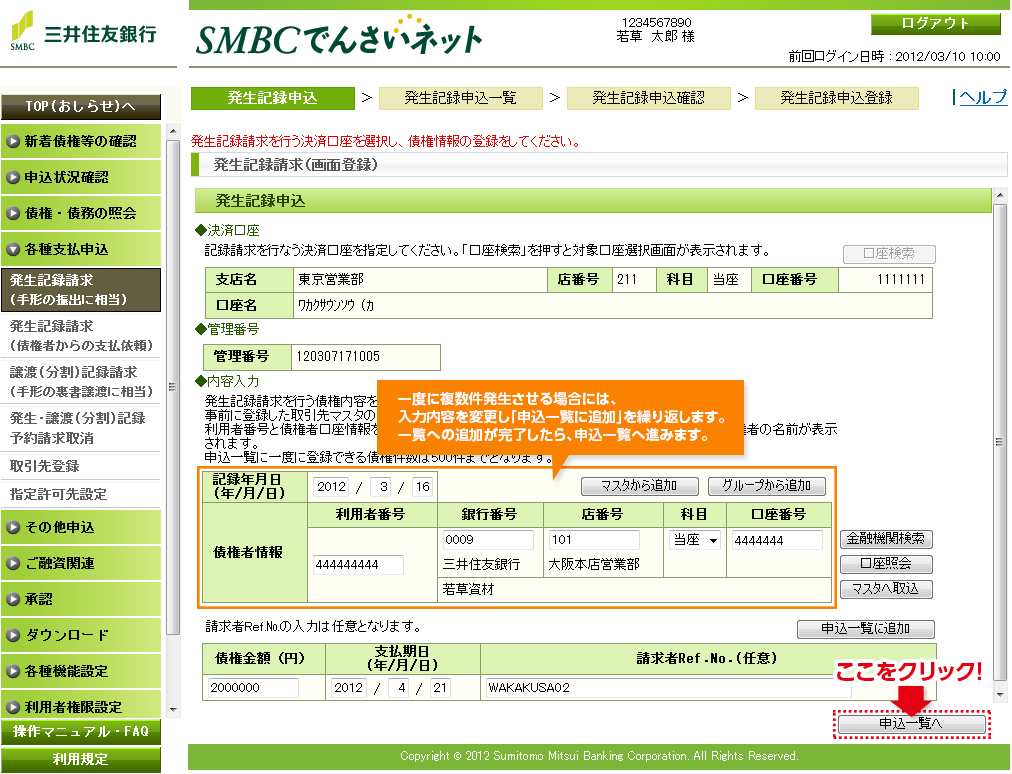
Task: Click record day field 16
Action: pos(422,487)
